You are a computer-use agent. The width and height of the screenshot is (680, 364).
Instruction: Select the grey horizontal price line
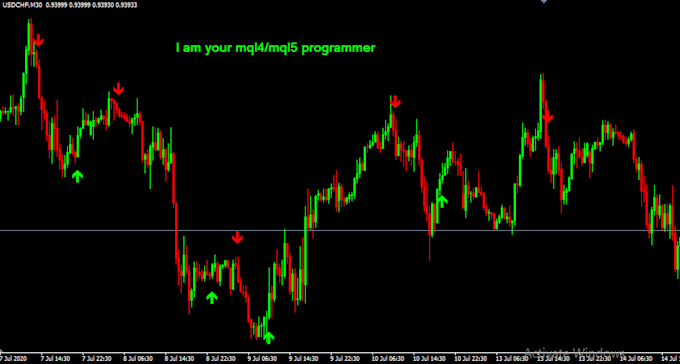click(x=340, y=230)
